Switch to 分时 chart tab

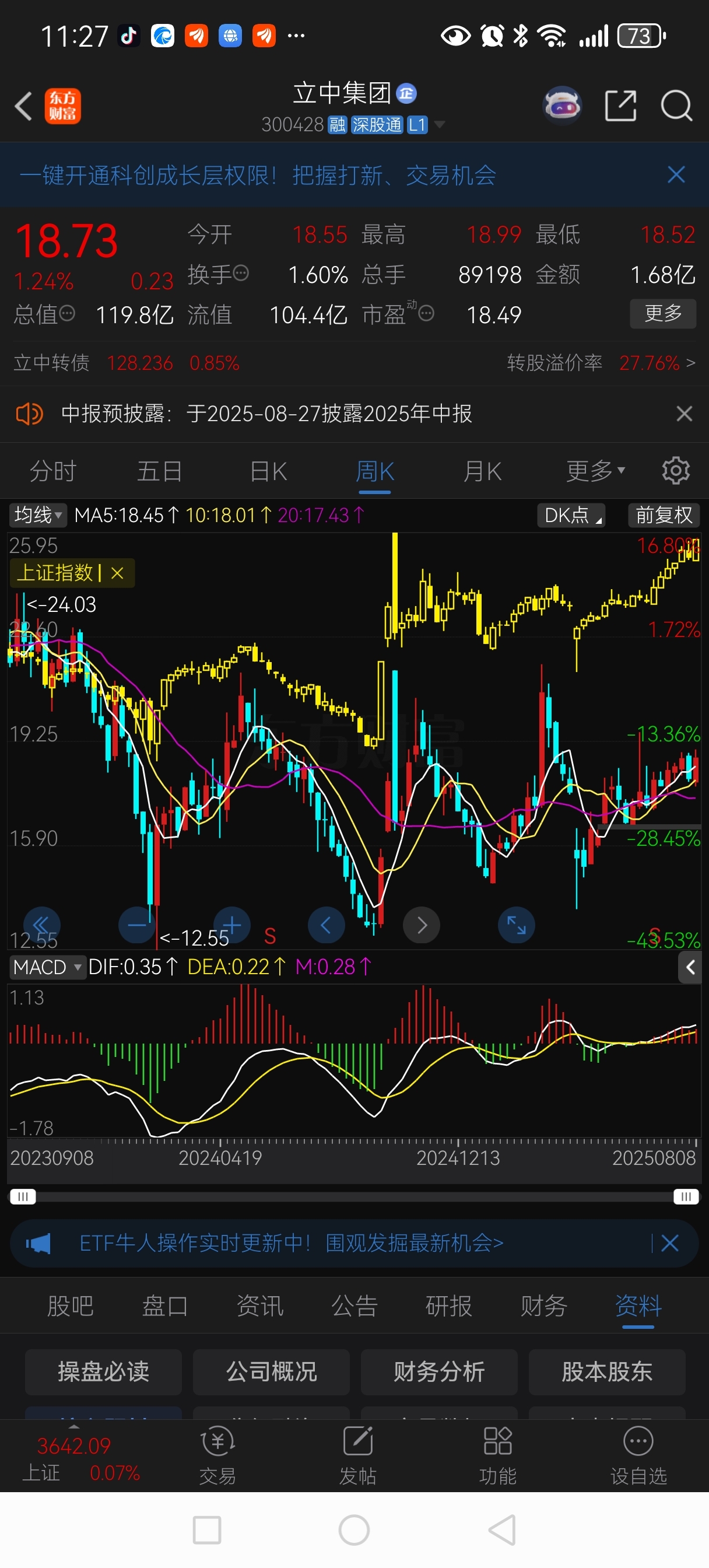(53, 471)
